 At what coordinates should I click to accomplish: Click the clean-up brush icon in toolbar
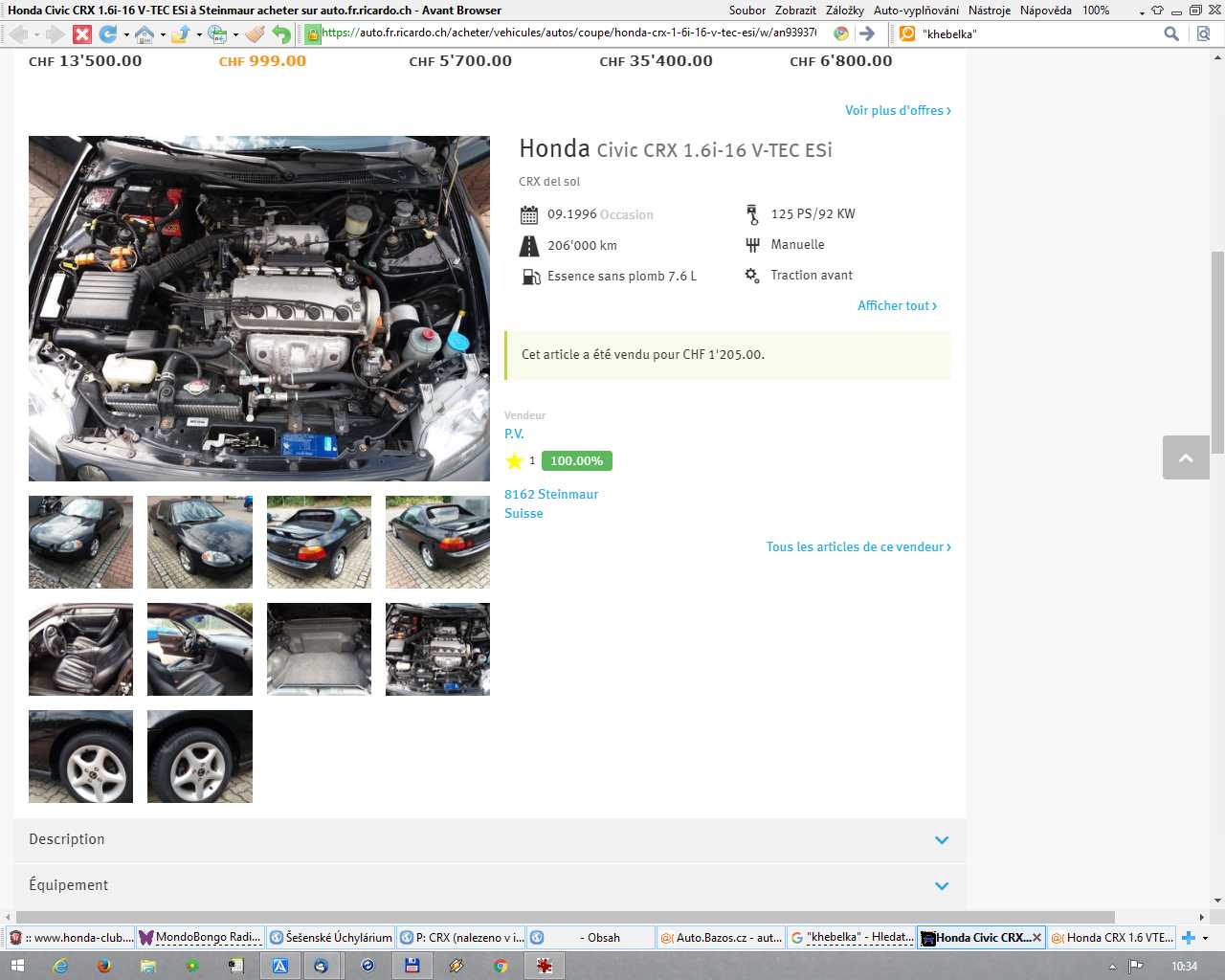point(255,33)
